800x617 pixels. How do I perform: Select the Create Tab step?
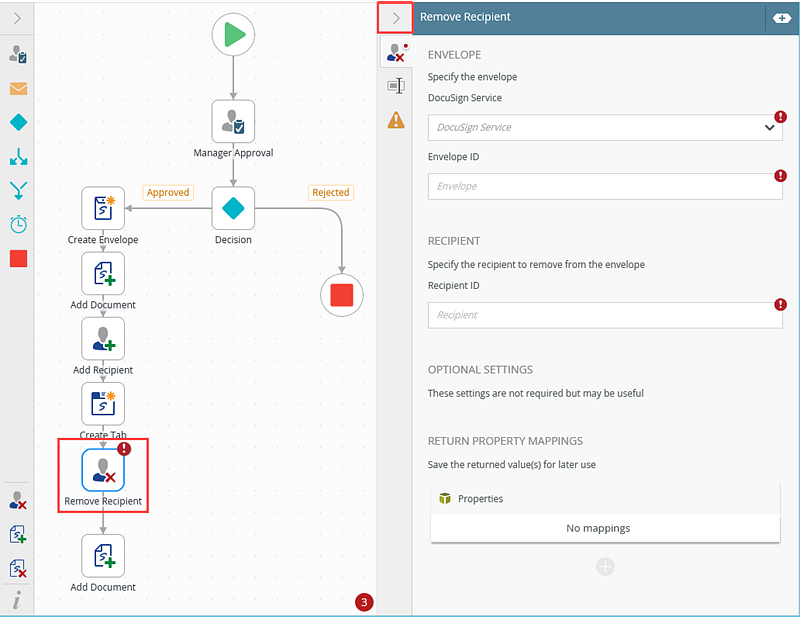[103, 403]
